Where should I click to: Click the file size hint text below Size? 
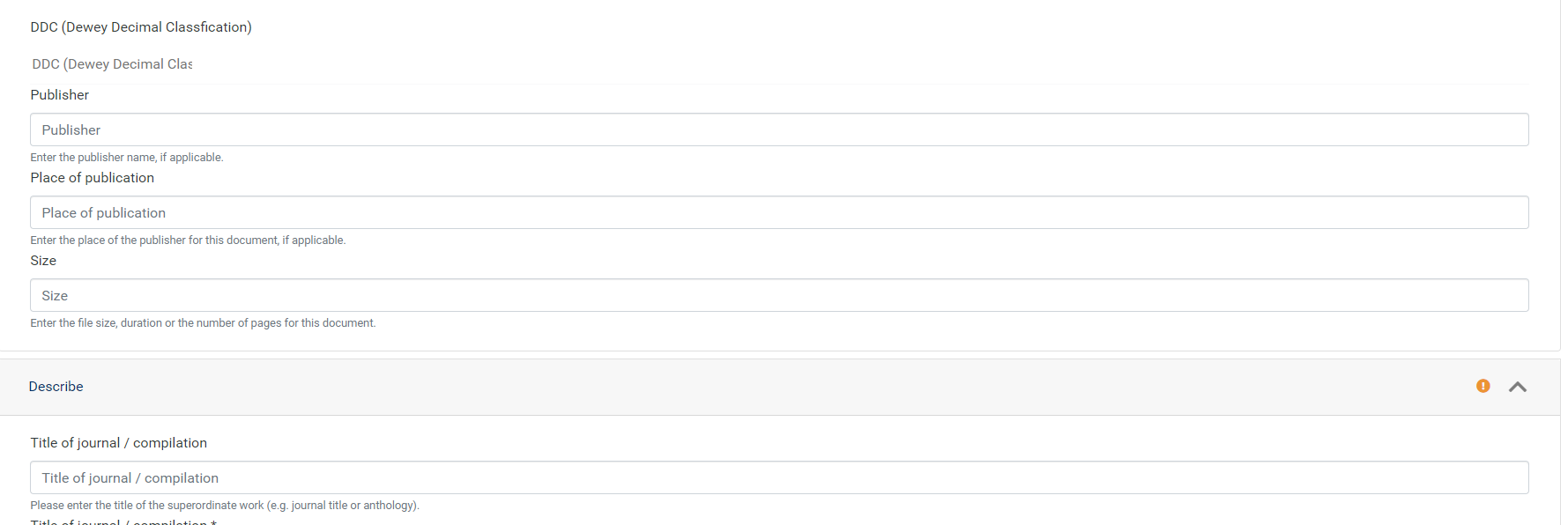pyautogui.click(x=202, y=322)
